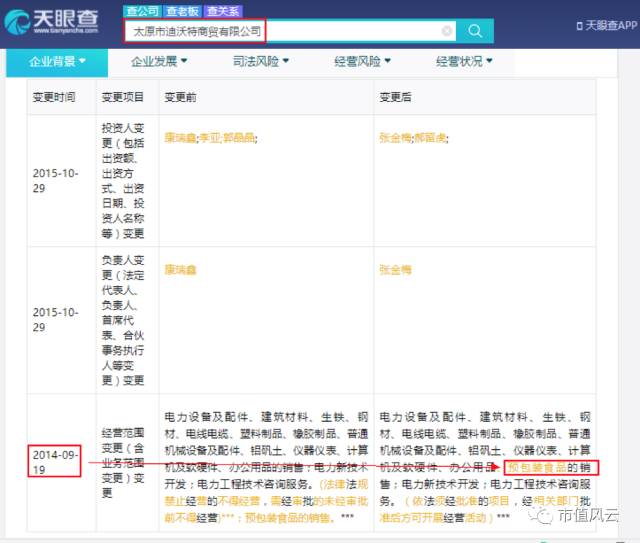Click 预包装食品 highlighted text after change
This screenshot has height=543, width=640.
coord(537,467)
